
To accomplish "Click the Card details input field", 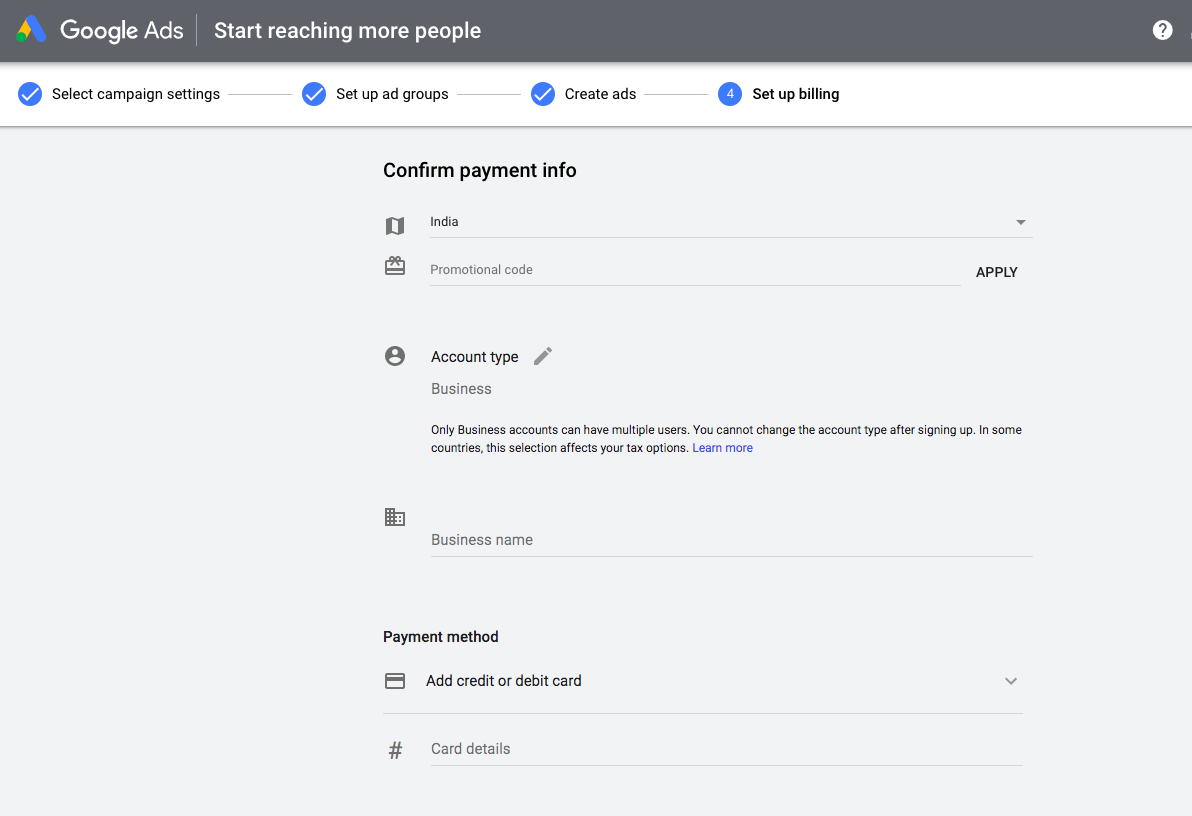I will tap(725, 749).
